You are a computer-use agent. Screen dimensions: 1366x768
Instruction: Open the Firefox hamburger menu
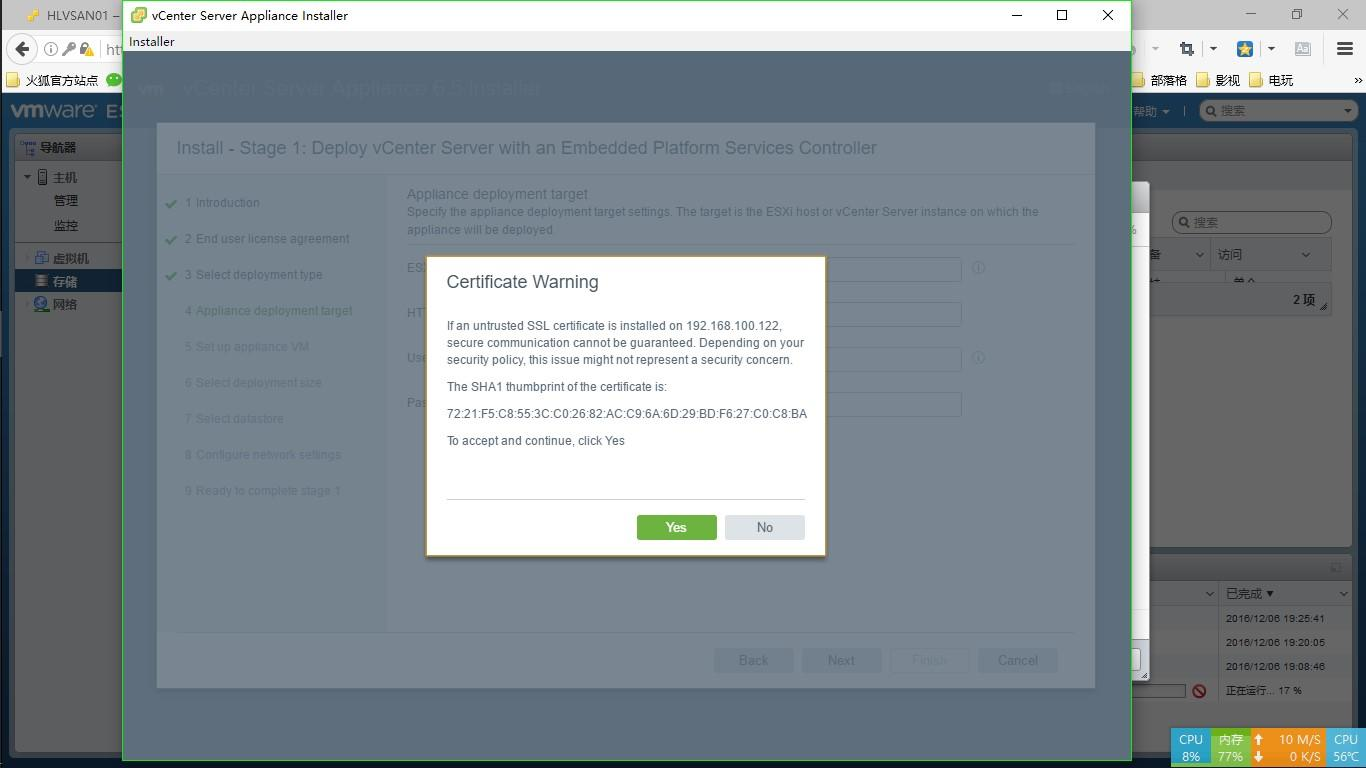point(1345,48)
